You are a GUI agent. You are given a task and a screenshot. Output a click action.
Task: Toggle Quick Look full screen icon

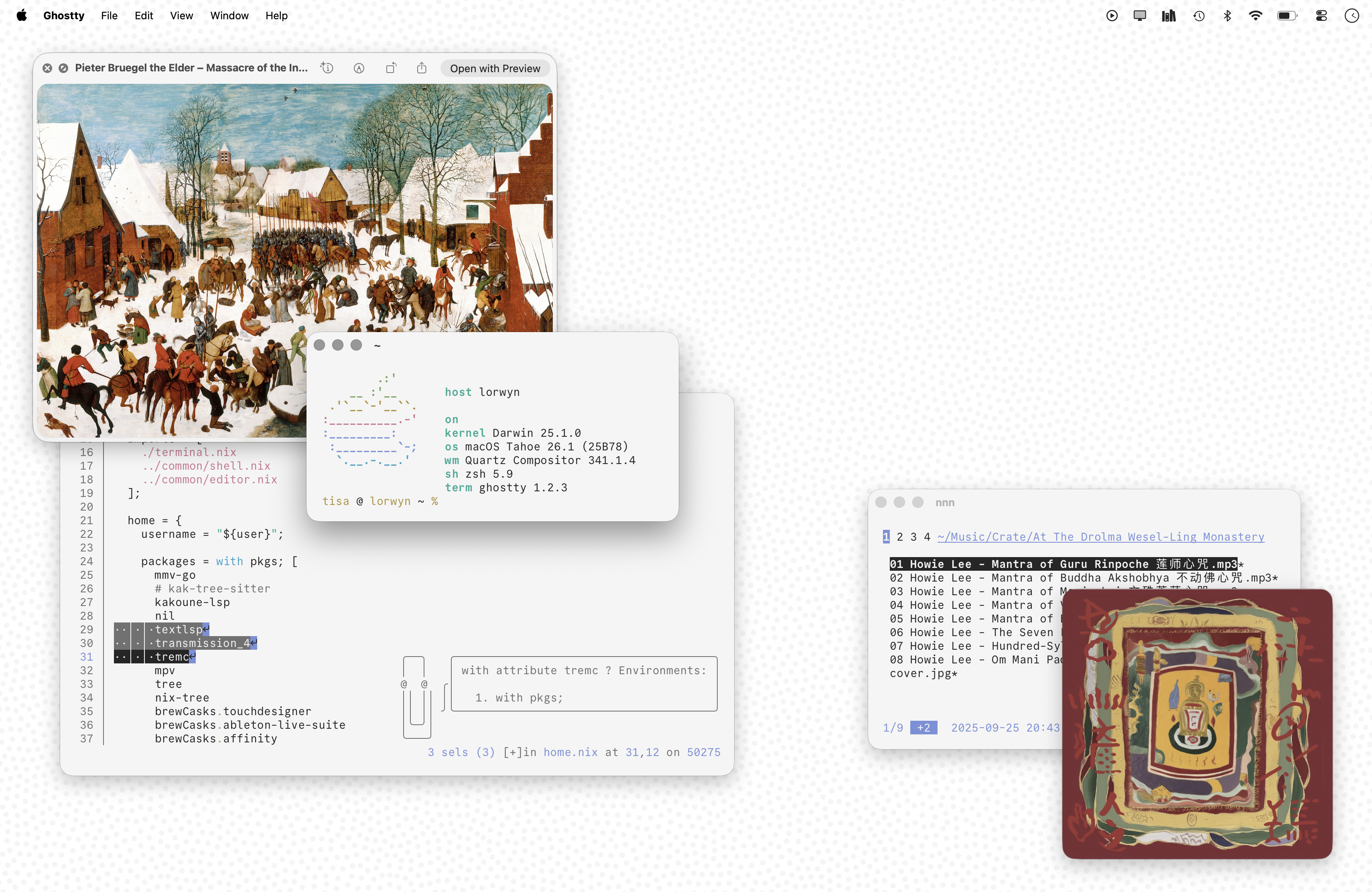pyautogui.click(x=63, y=68)
